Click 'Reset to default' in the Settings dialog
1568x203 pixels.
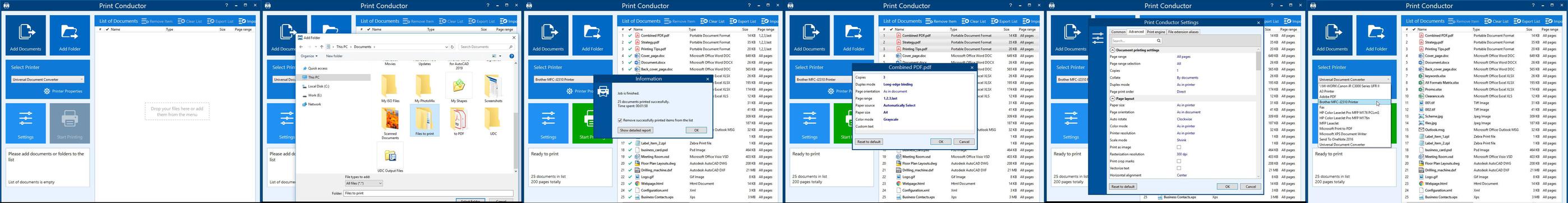(x=1123, y=187)
